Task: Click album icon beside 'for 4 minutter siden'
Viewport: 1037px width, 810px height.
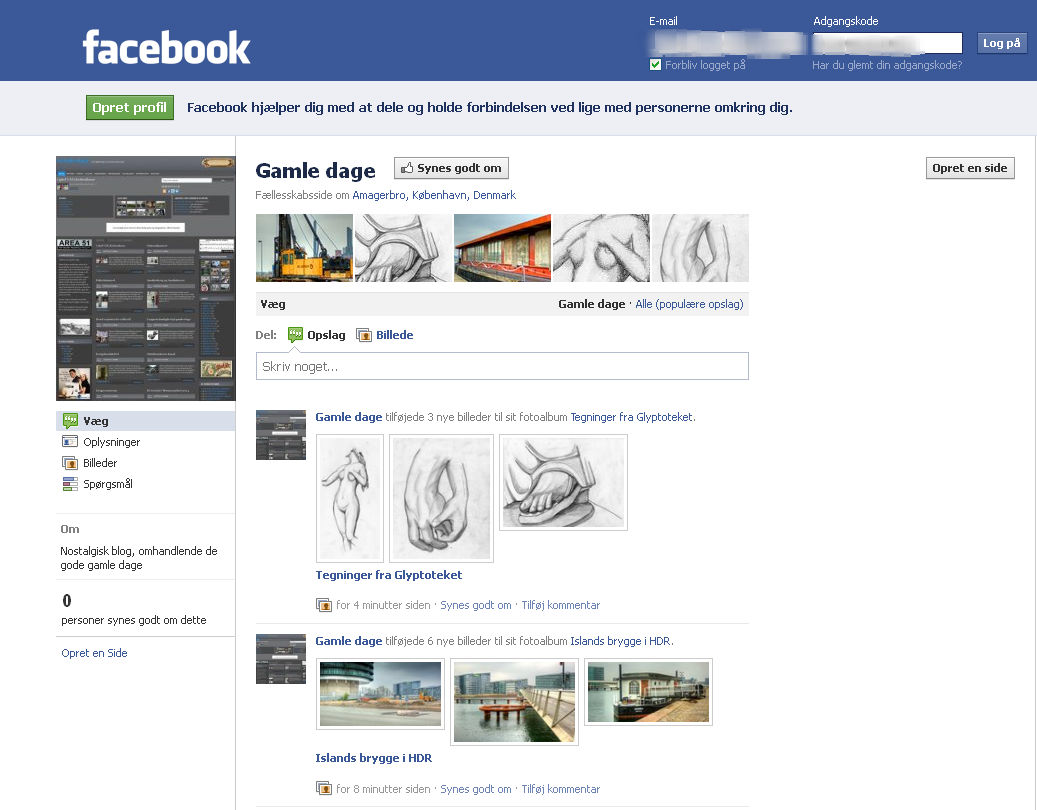Action: pos(323,605)
